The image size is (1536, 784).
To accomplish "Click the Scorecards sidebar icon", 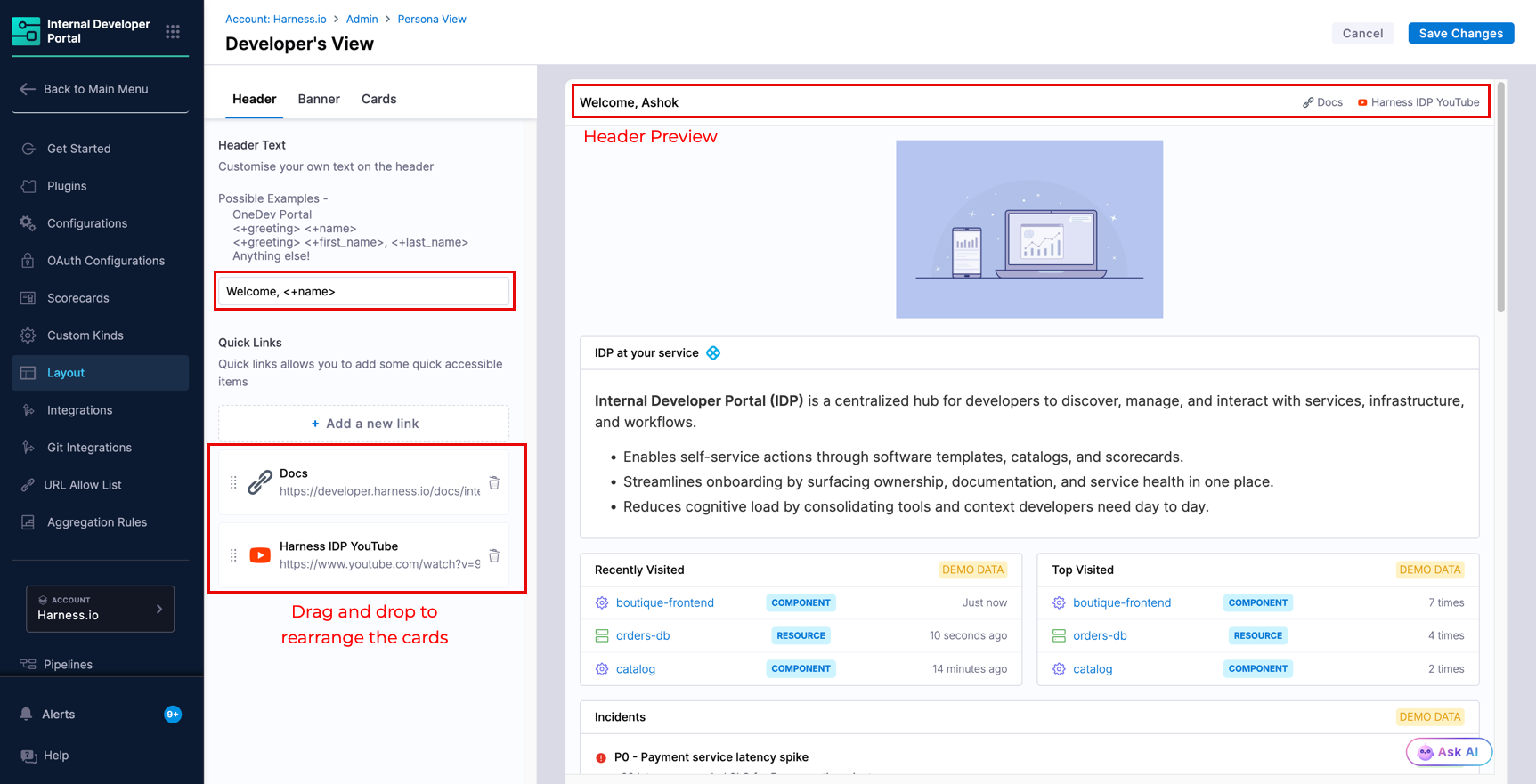I will (x=28, y=298).
